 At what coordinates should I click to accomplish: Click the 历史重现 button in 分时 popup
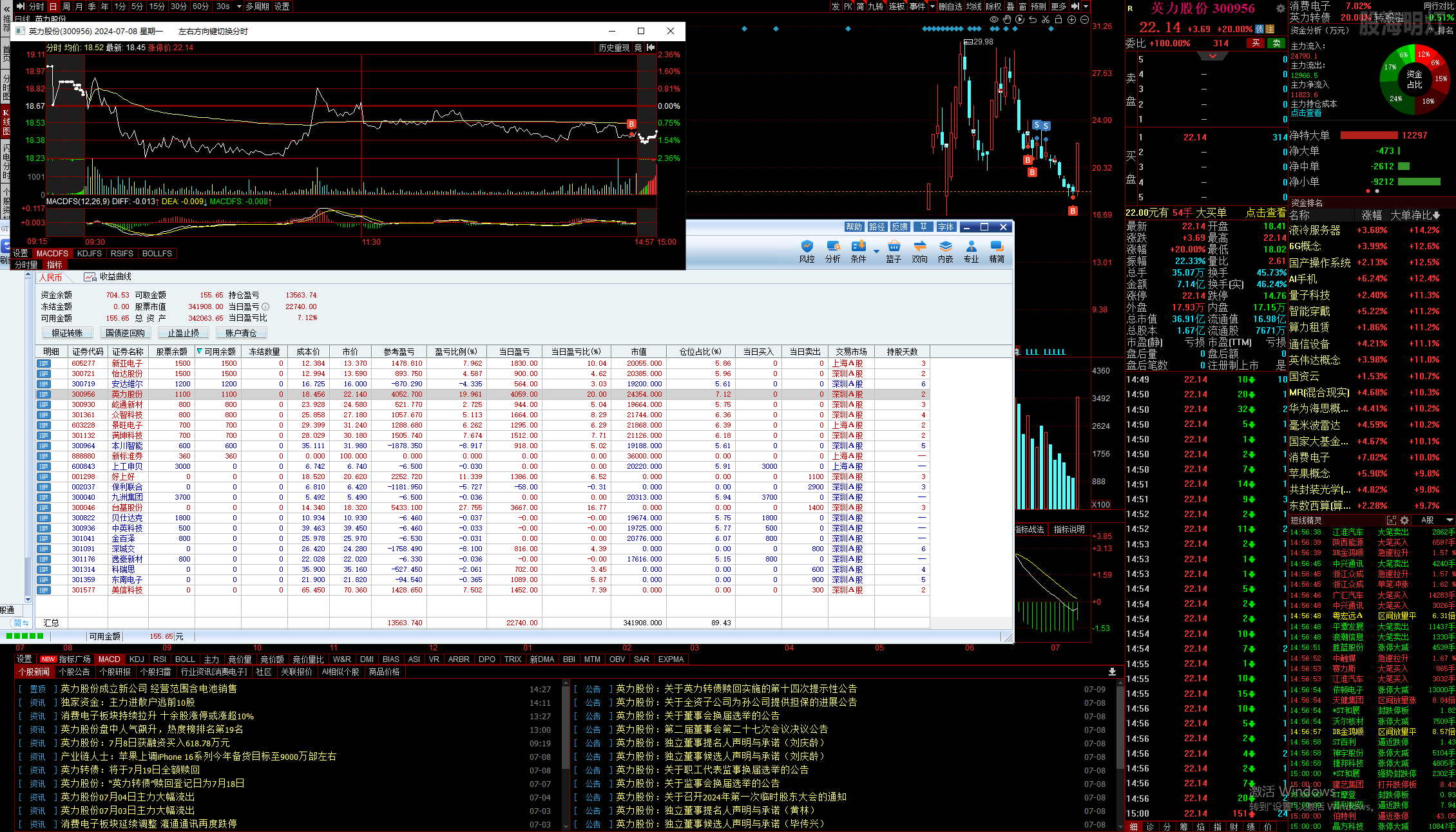614,48
